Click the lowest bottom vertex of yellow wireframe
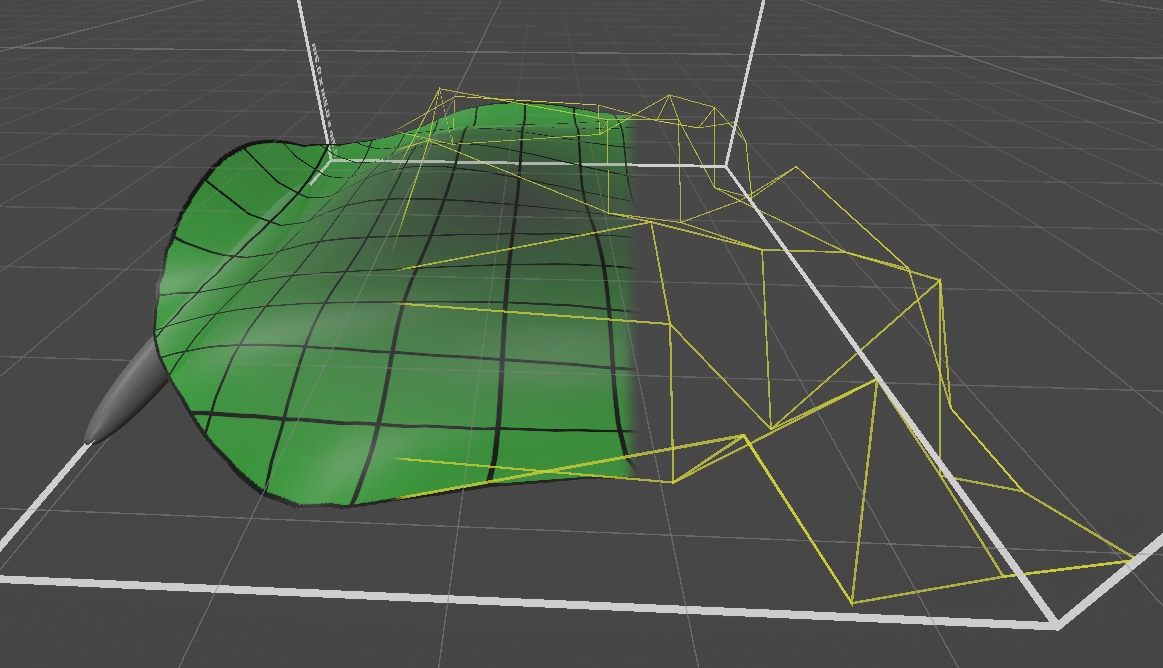Screen dimensions: 1163x668 [852, 603]
